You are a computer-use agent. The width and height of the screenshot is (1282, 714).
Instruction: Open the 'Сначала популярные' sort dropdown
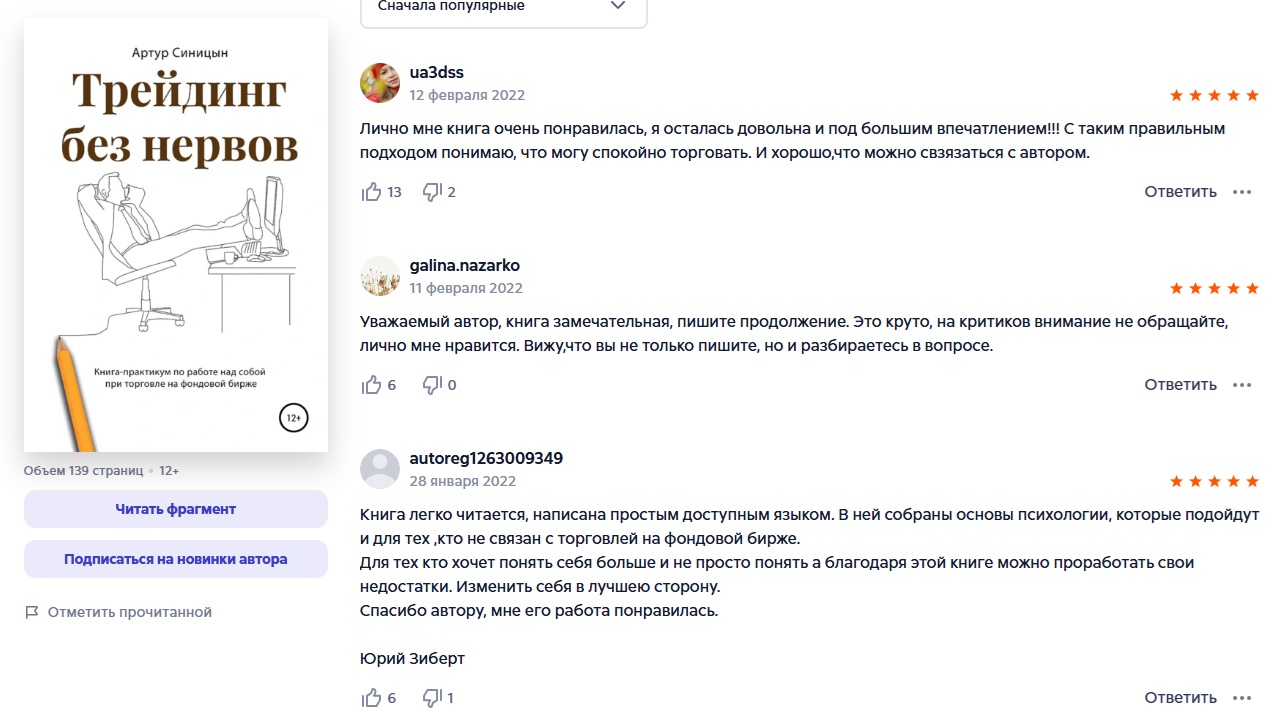click(503, 7)
